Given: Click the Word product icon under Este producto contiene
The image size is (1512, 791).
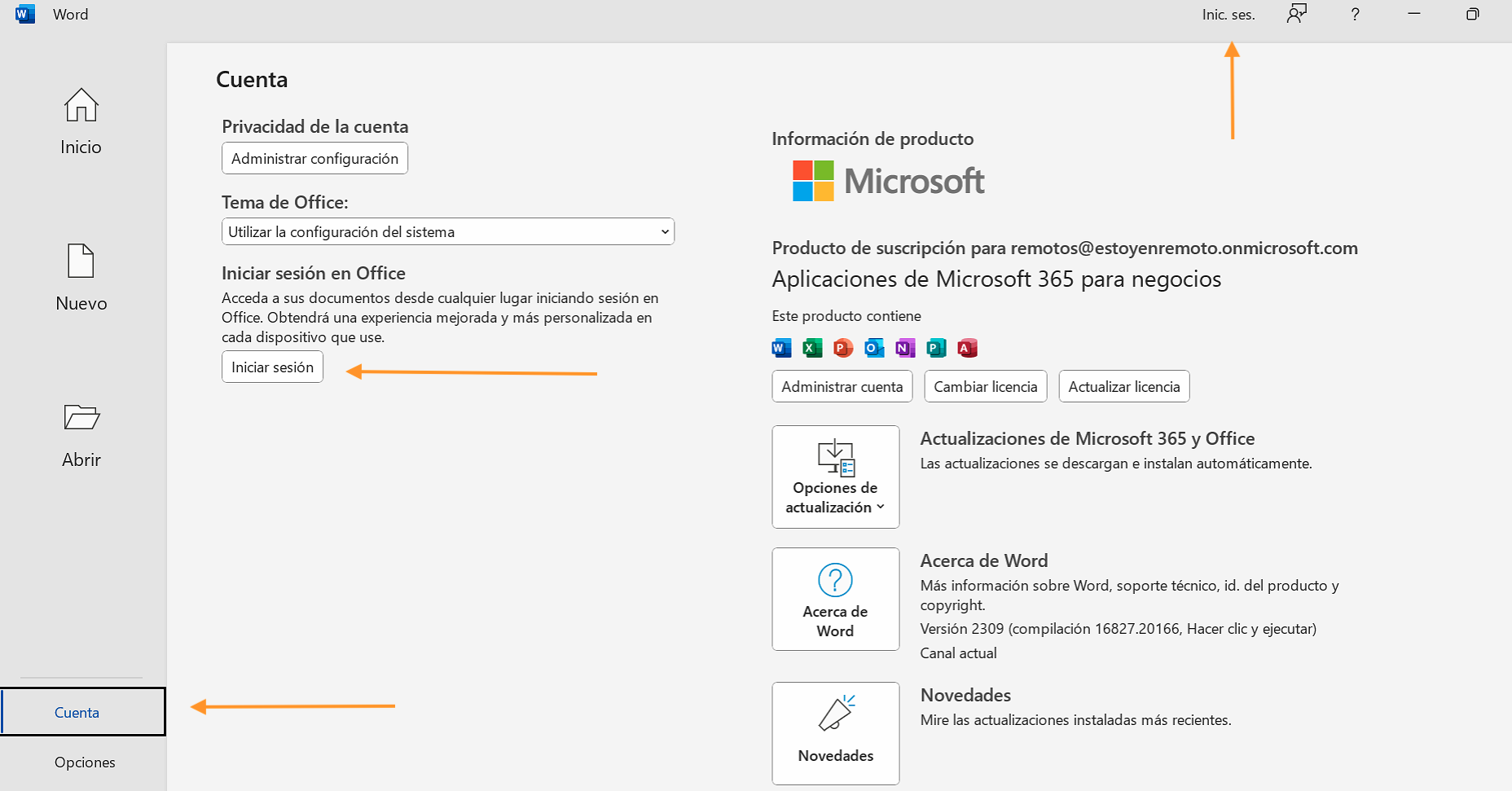Looking at the screenshot, I should pyautogui.click(x=781, y=348).
